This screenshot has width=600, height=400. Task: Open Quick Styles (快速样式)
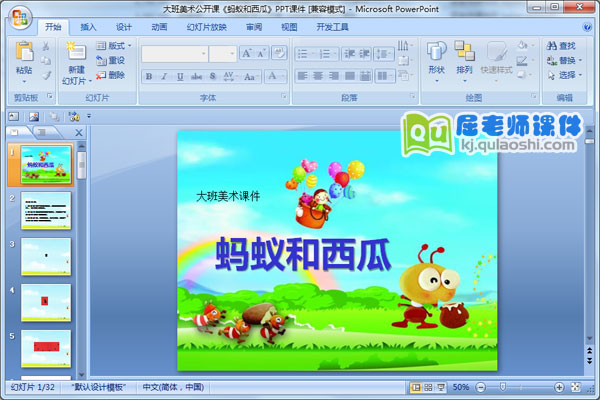pos(496,61)
